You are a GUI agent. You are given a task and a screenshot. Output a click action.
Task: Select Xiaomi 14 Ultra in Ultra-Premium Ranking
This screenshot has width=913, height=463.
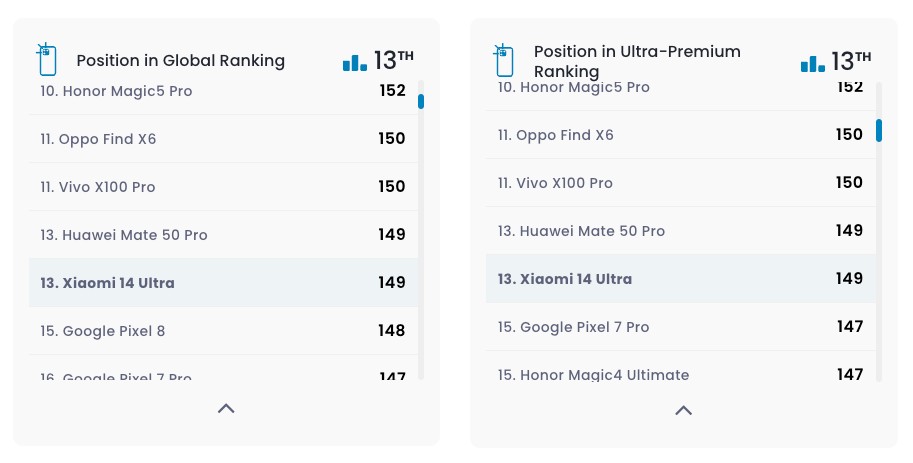pos(565,279)
